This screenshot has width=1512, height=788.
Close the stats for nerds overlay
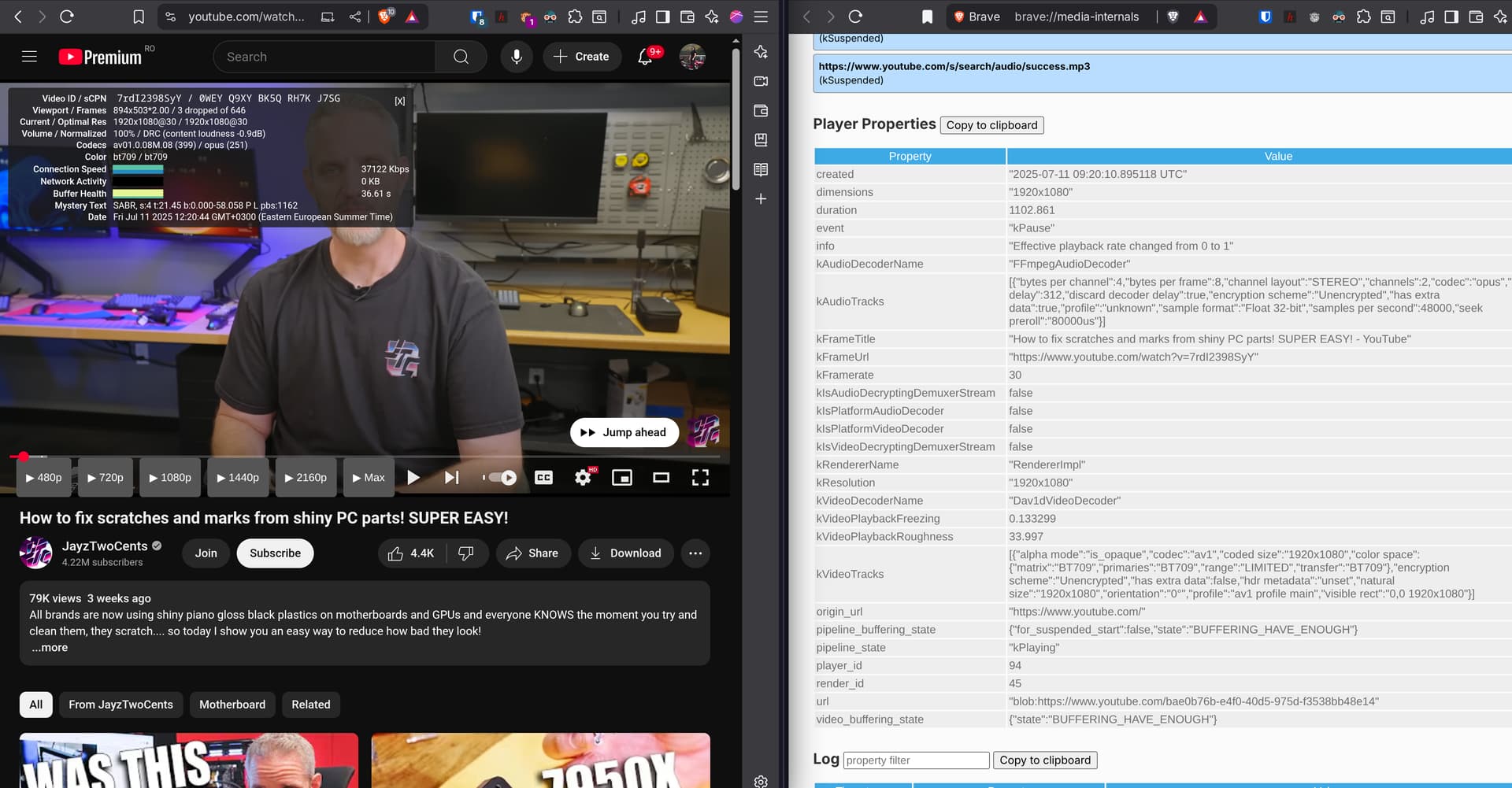400,101
